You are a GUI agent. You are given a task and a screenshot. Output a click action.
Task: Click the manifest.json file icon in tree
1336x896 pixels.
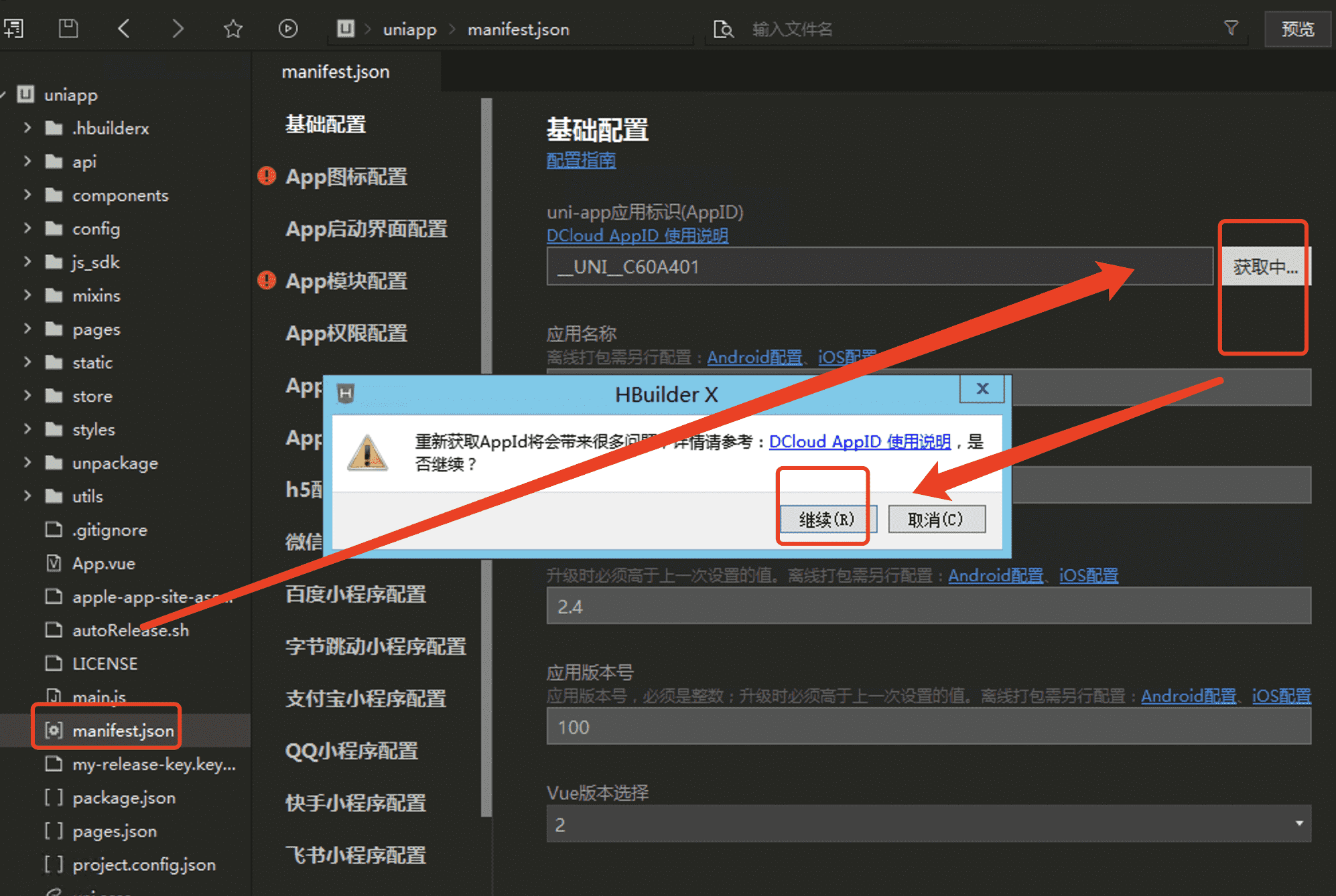click(54, 731)
